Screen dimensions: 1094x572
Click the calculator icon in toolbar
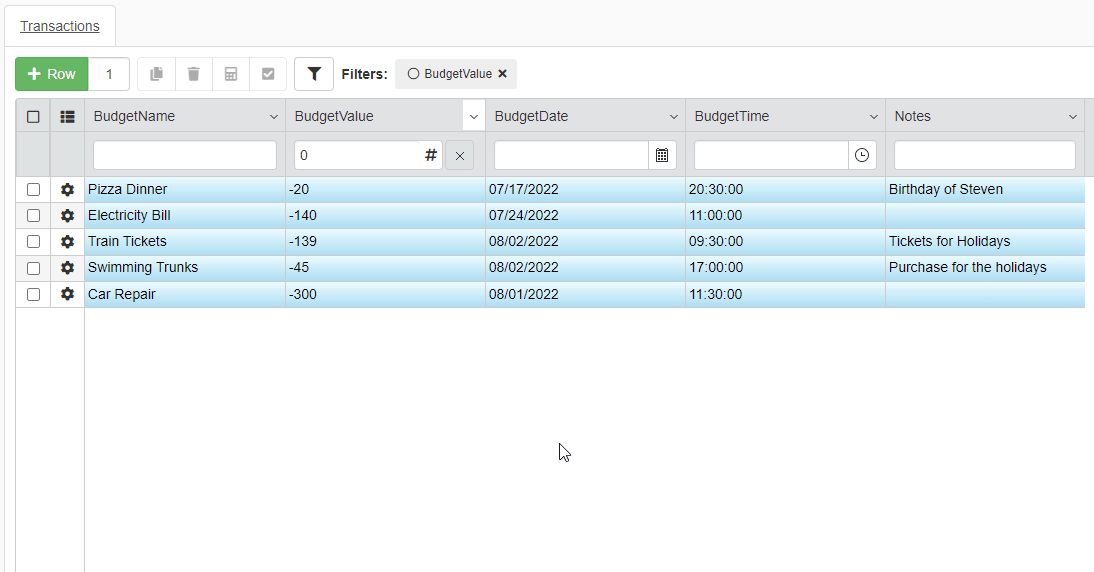pos(231,74)
